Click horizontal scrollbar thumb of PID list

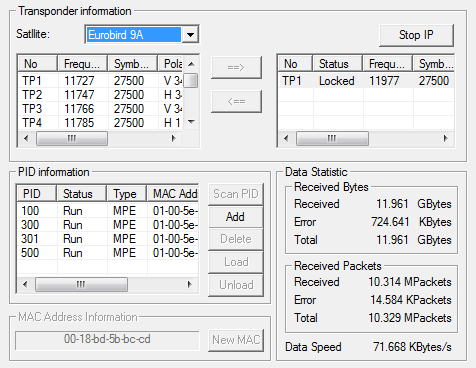click(x=81, y=284)
